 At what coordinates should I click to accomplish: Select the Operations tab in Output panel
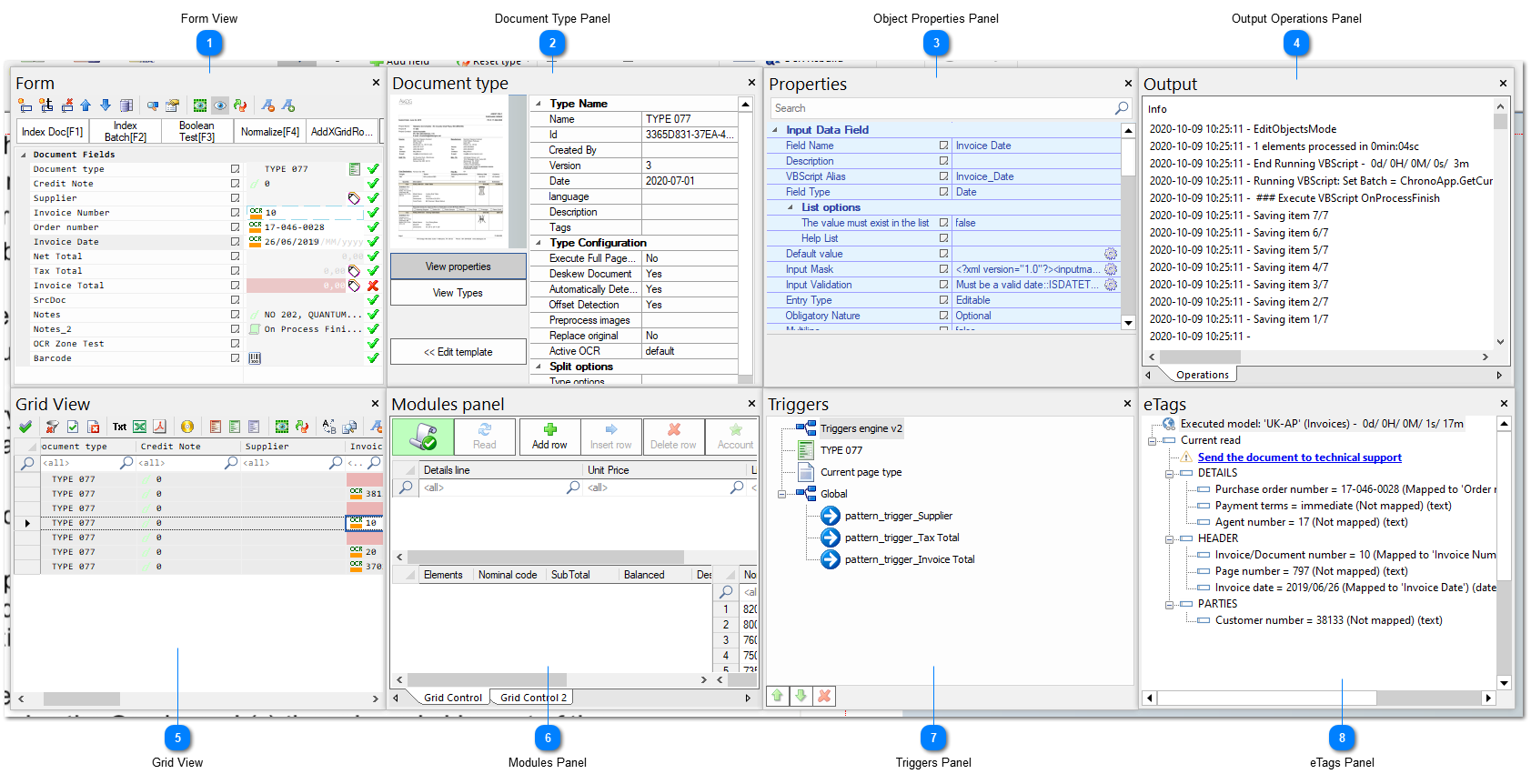[1202, 375]
